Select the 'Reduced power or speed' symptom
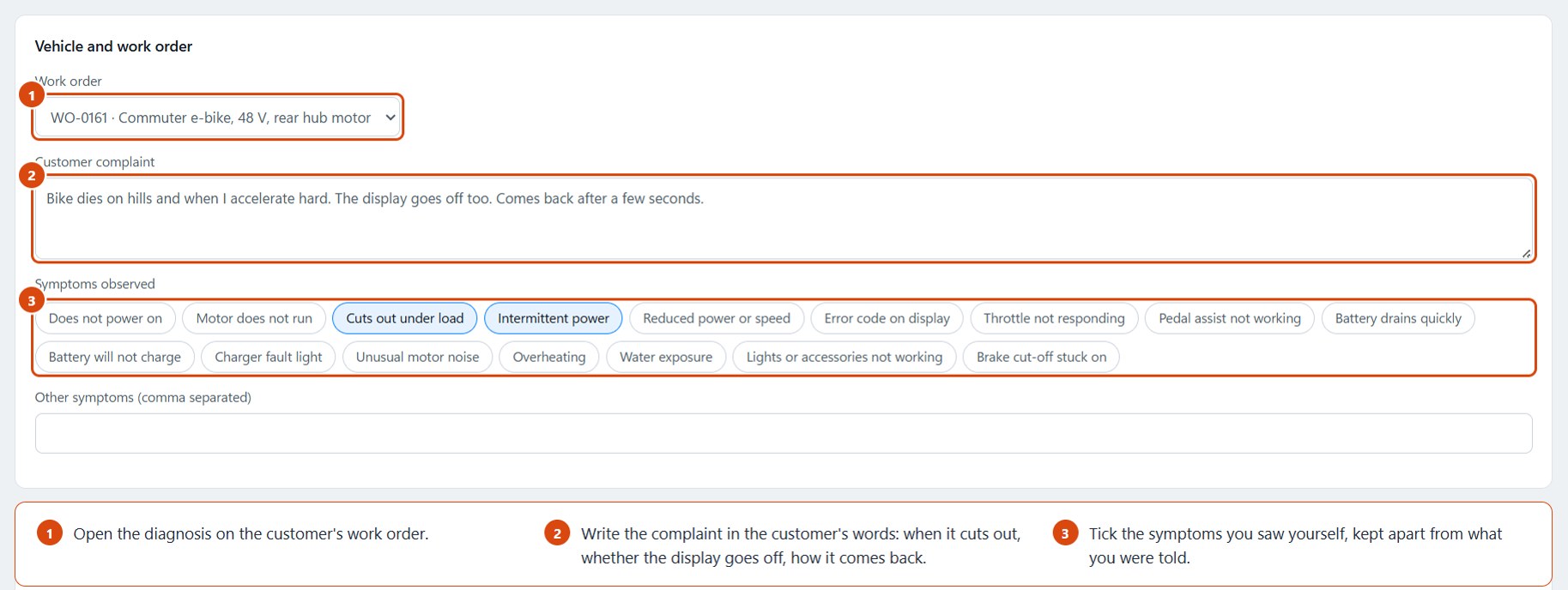 (x=717, y=318)
